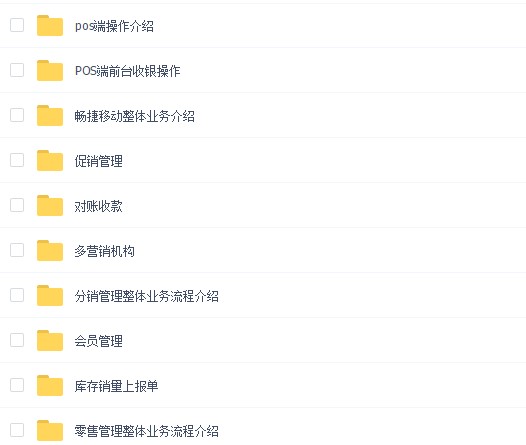
Task: Select the 畅捷移动整体业务介绍 checkbox
Action: click(x=17, y=115)
